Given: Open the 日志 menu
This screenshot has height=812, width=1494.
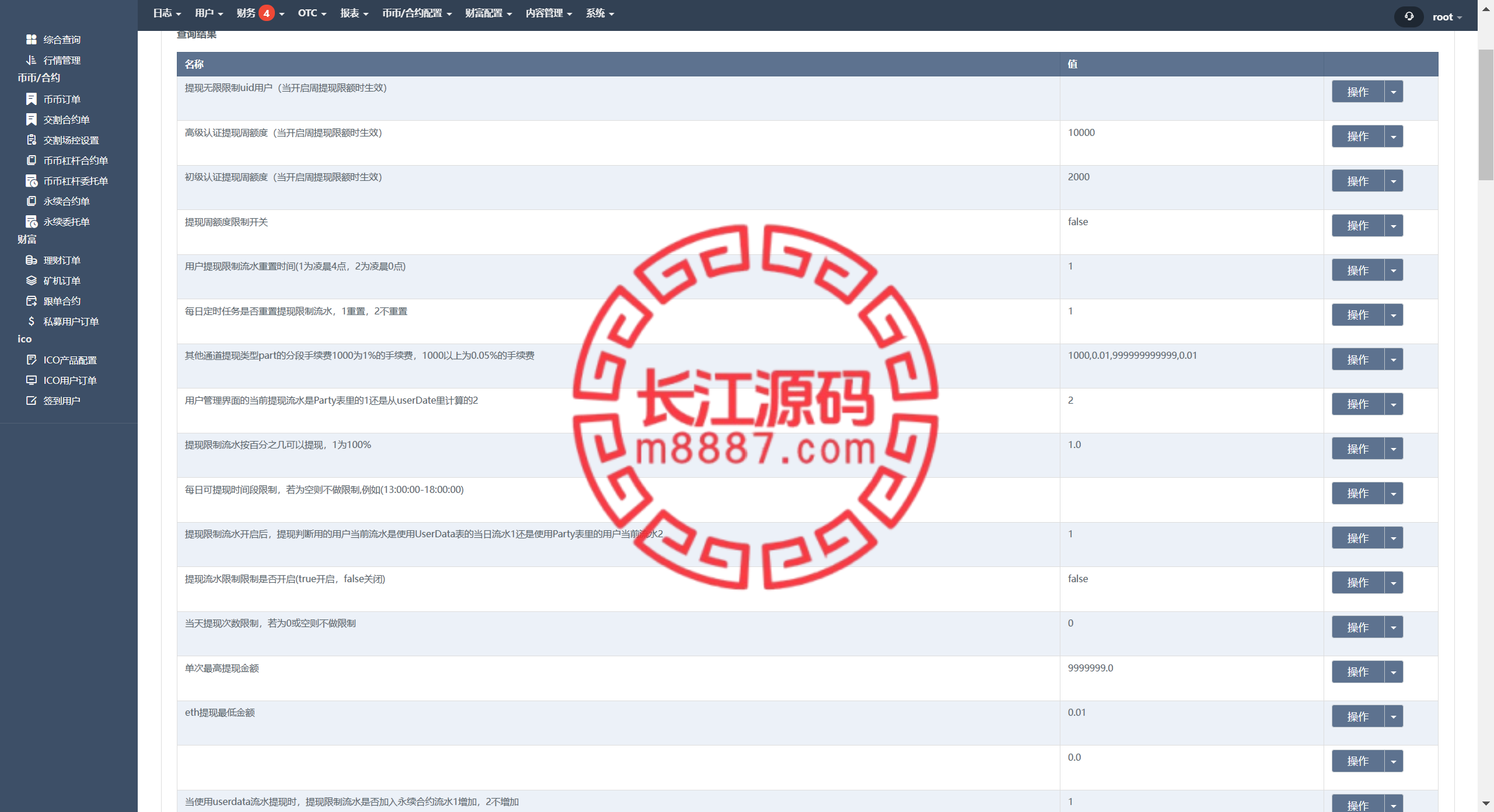Looking at the screenshot, I should tap(167, 13).
